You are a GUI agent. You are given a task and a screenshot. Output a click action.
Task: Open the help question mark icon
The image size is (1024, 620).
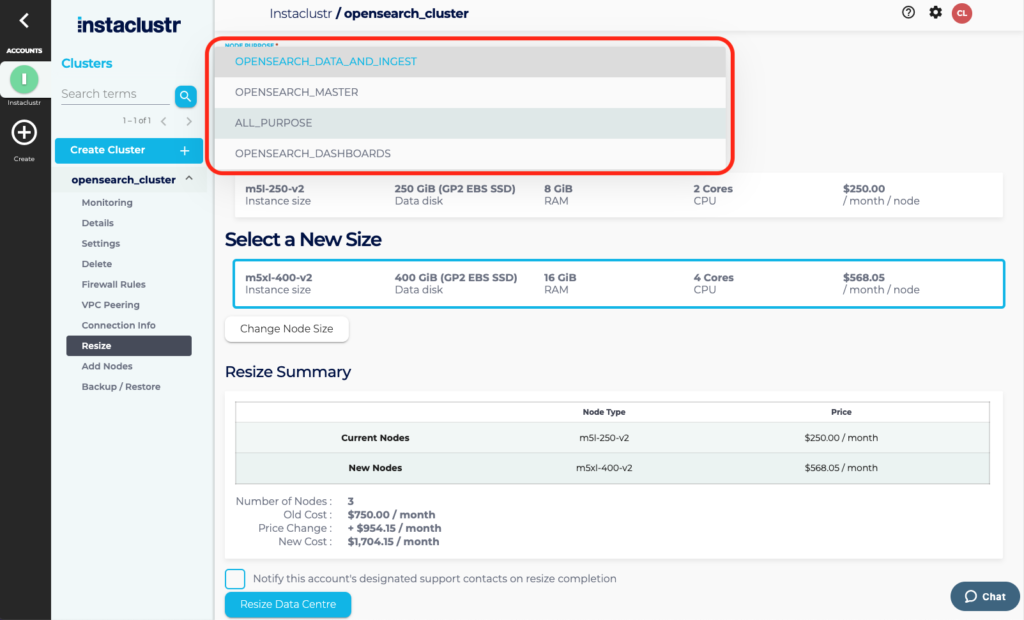(x=908, y=13)
